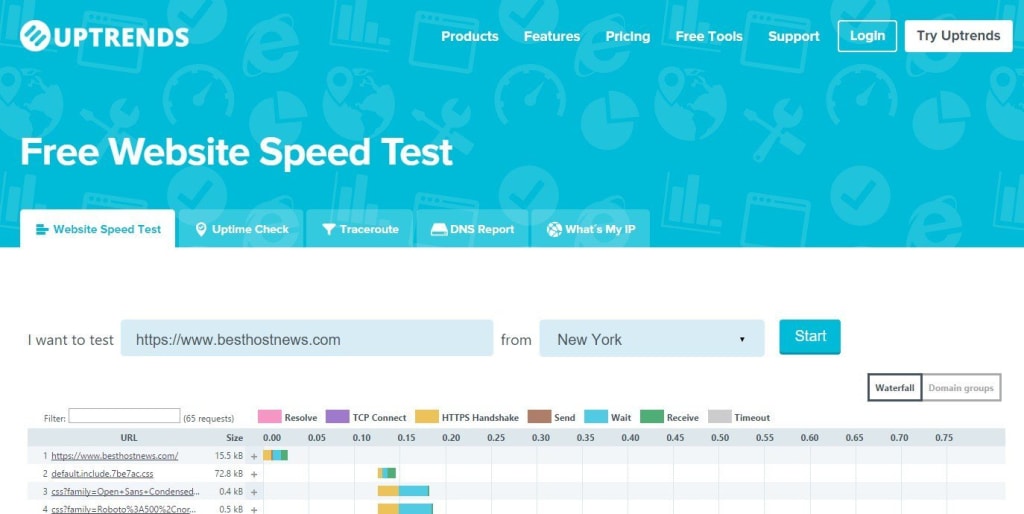Click the Free Website Speed Test heading
The image size is (1024, 514).
tap(236, 152)
